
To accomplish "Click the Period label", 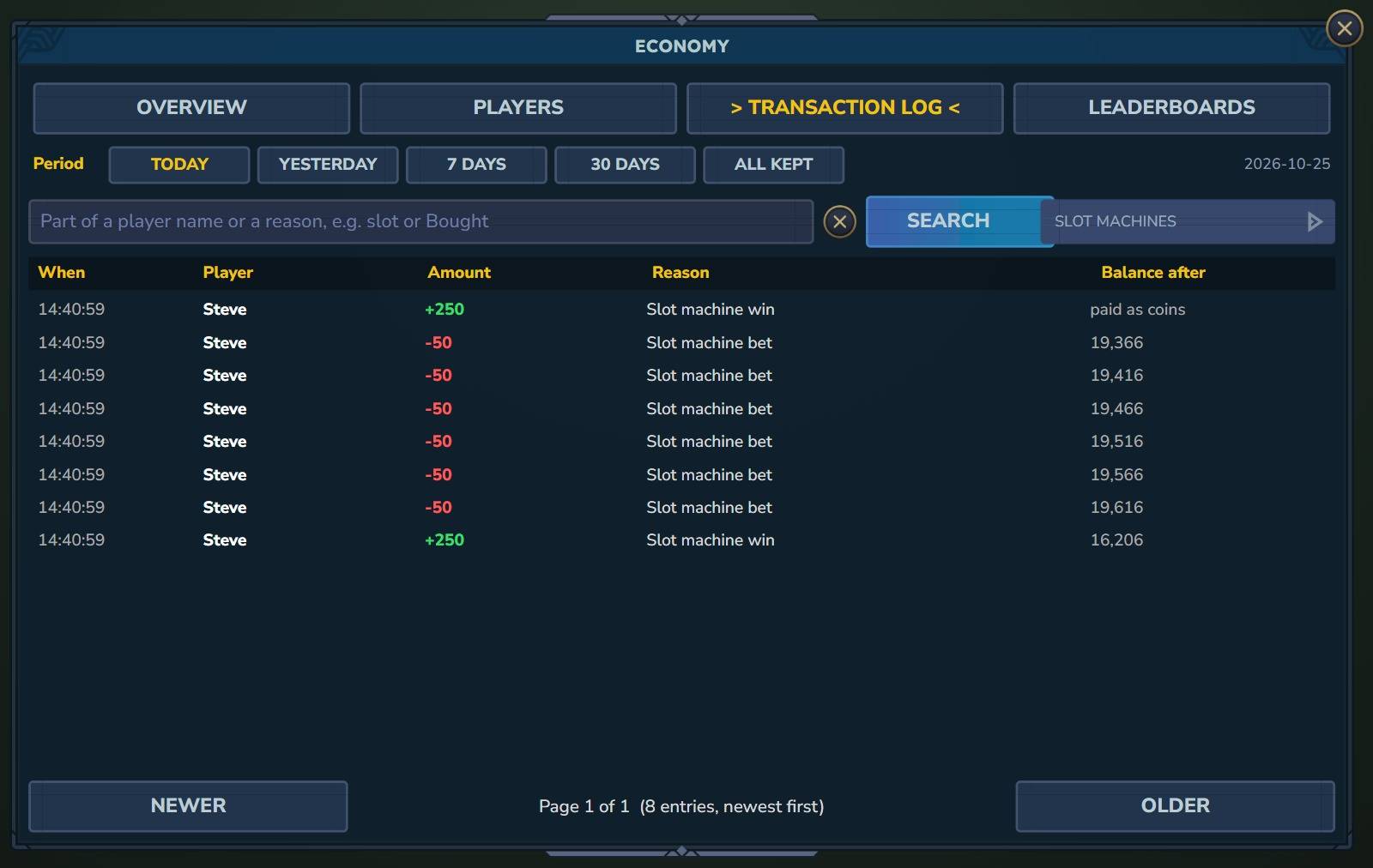I will [x=58, y=164].
